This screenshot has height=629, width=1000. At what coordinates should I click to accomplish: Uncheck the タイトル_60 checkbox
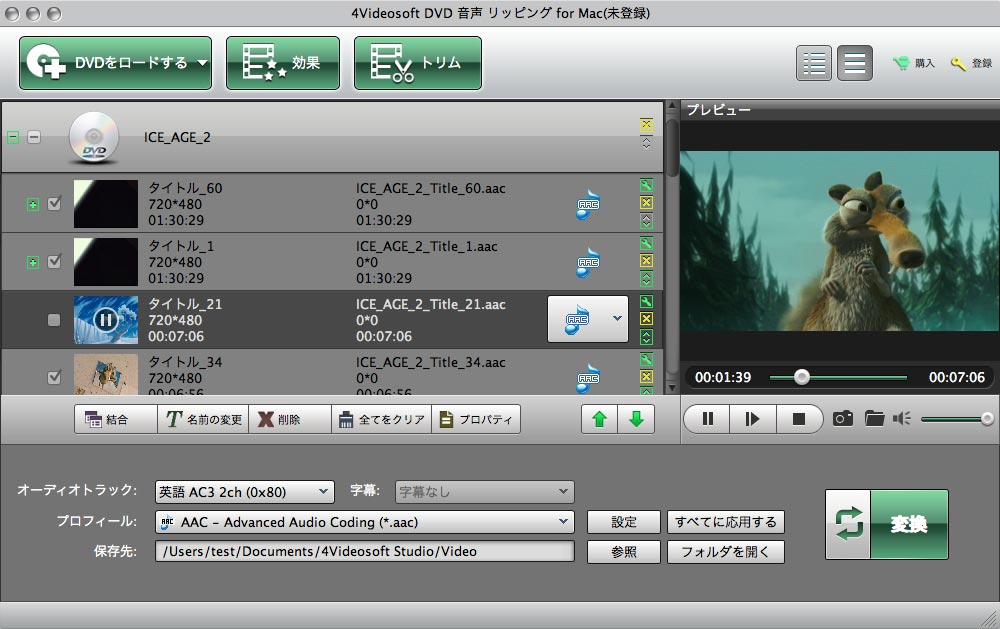(55, 204)
